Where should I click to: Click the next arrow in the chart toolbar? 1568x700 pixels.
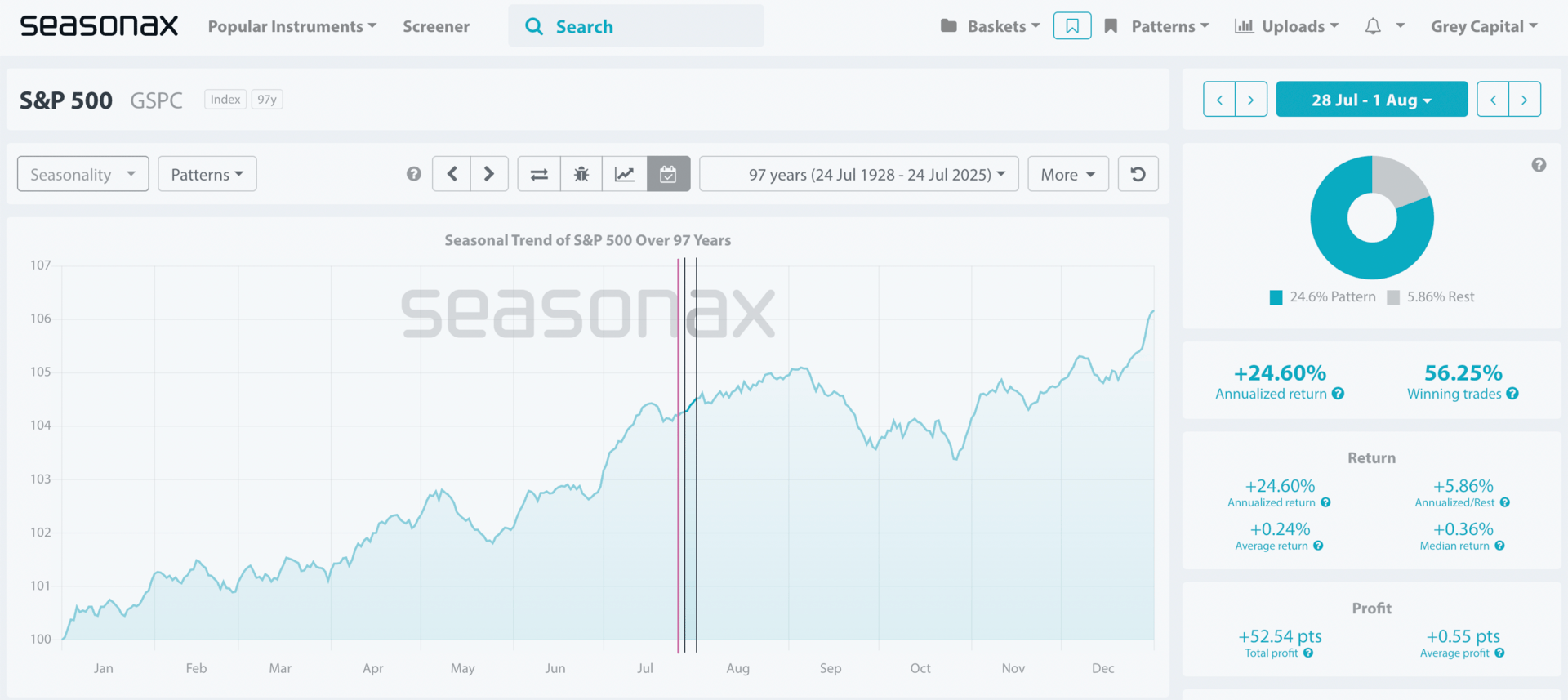click(489, 174)
